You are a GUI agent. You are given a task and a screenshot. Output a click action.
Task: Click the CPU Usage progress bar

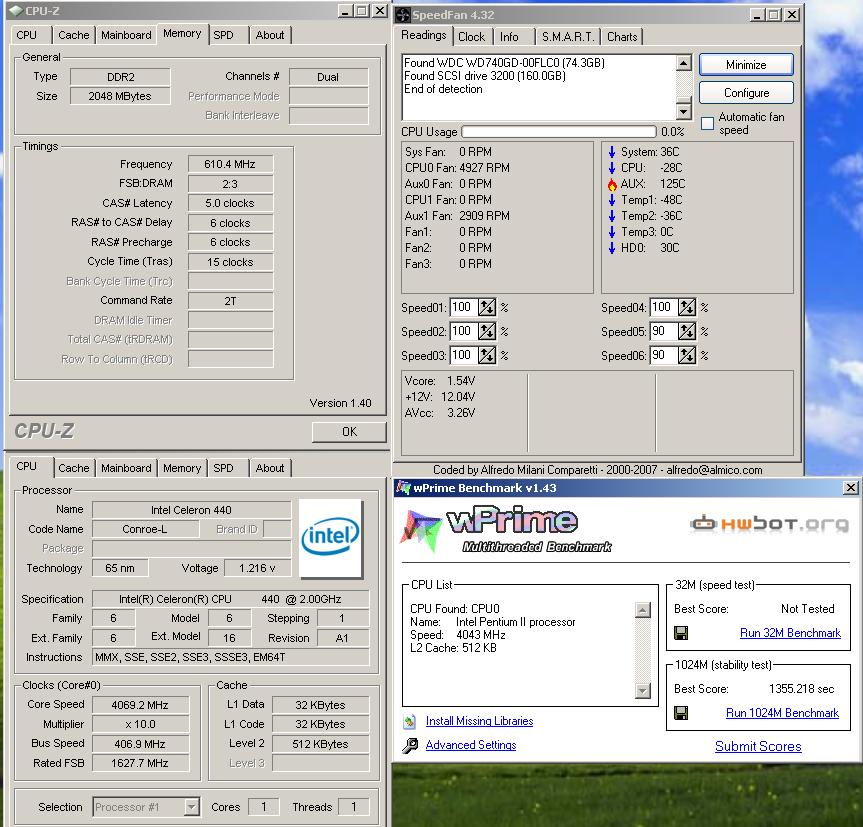point(559,132)
